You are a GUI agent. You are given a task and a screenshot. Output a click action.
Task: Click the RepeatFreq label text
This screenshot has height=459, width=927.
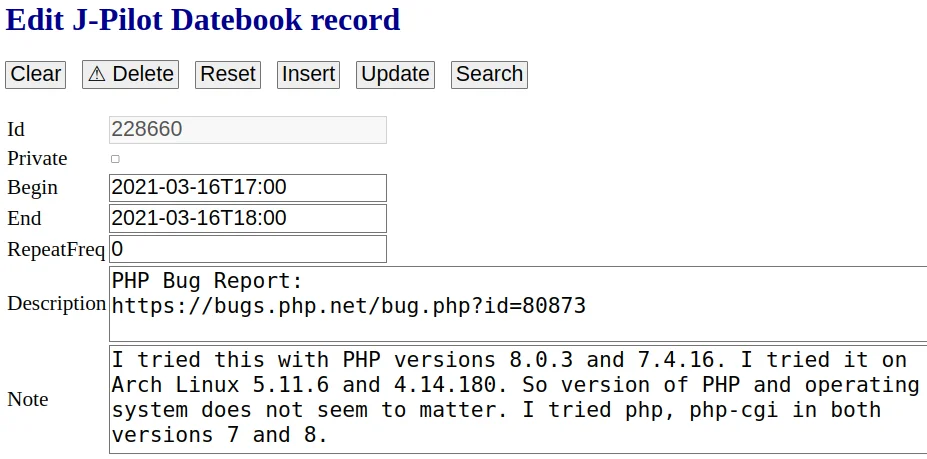pos(56,248)
